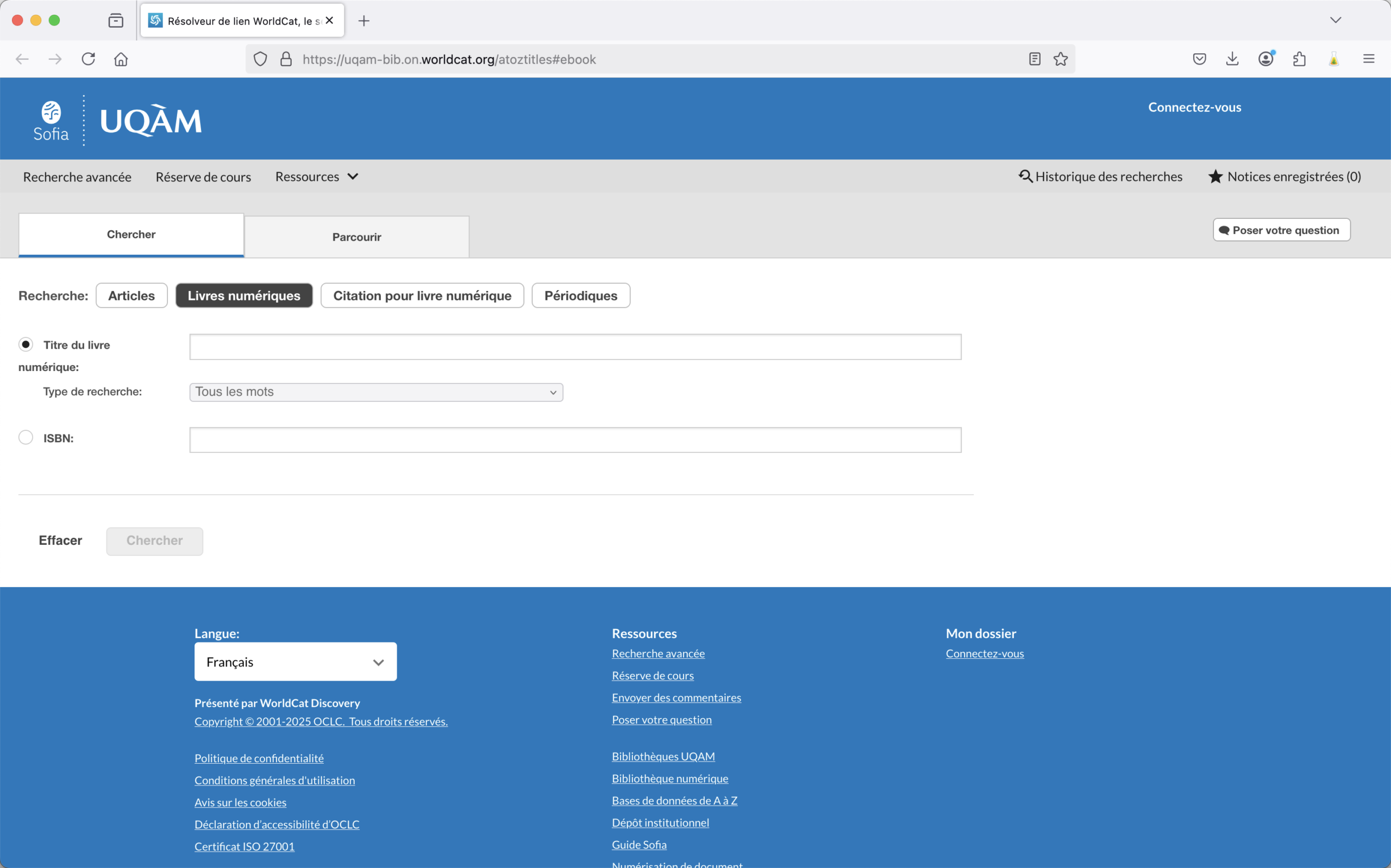Open Recherche avancée footer link
1391x868 pixels.
pos(659,653)
